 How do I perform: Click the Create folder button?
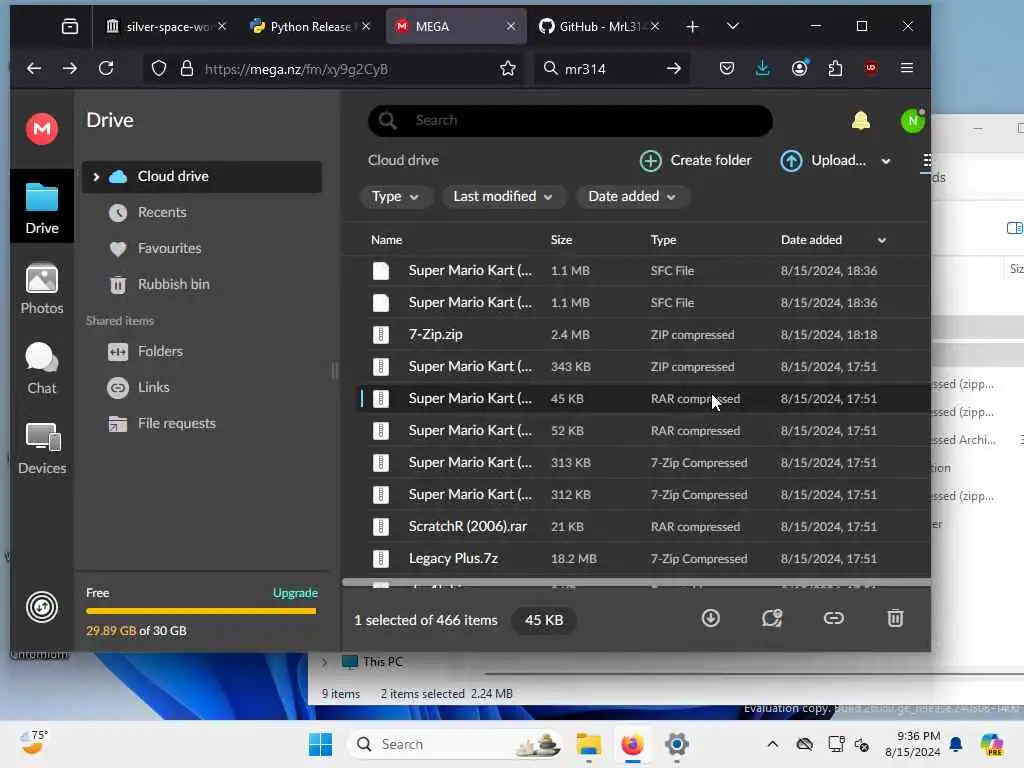click(696, 161)
